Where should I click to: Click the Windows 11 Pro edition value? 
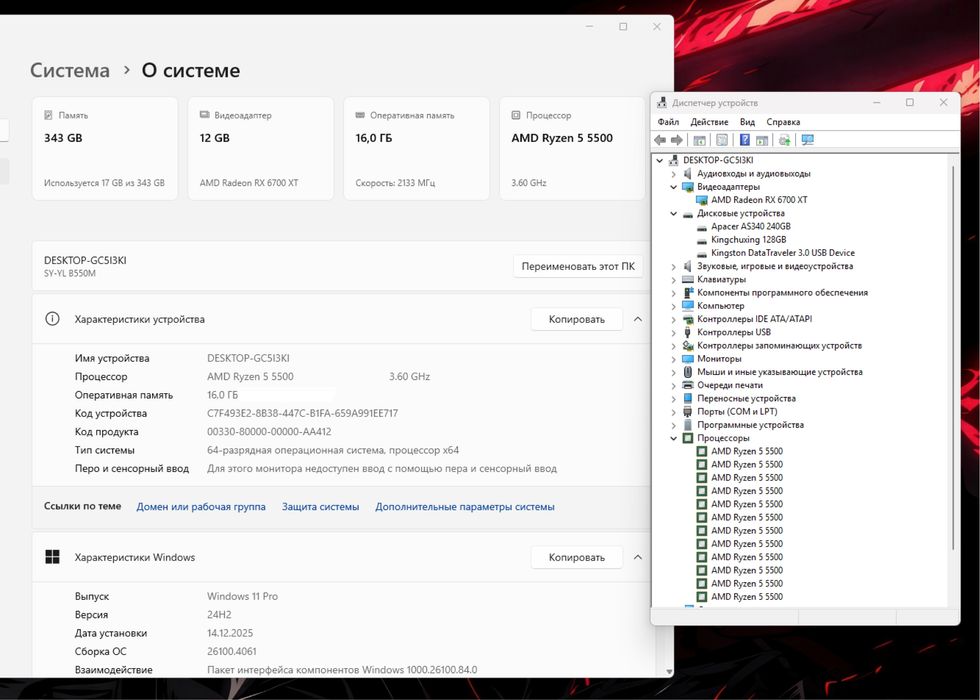[242, 596]
